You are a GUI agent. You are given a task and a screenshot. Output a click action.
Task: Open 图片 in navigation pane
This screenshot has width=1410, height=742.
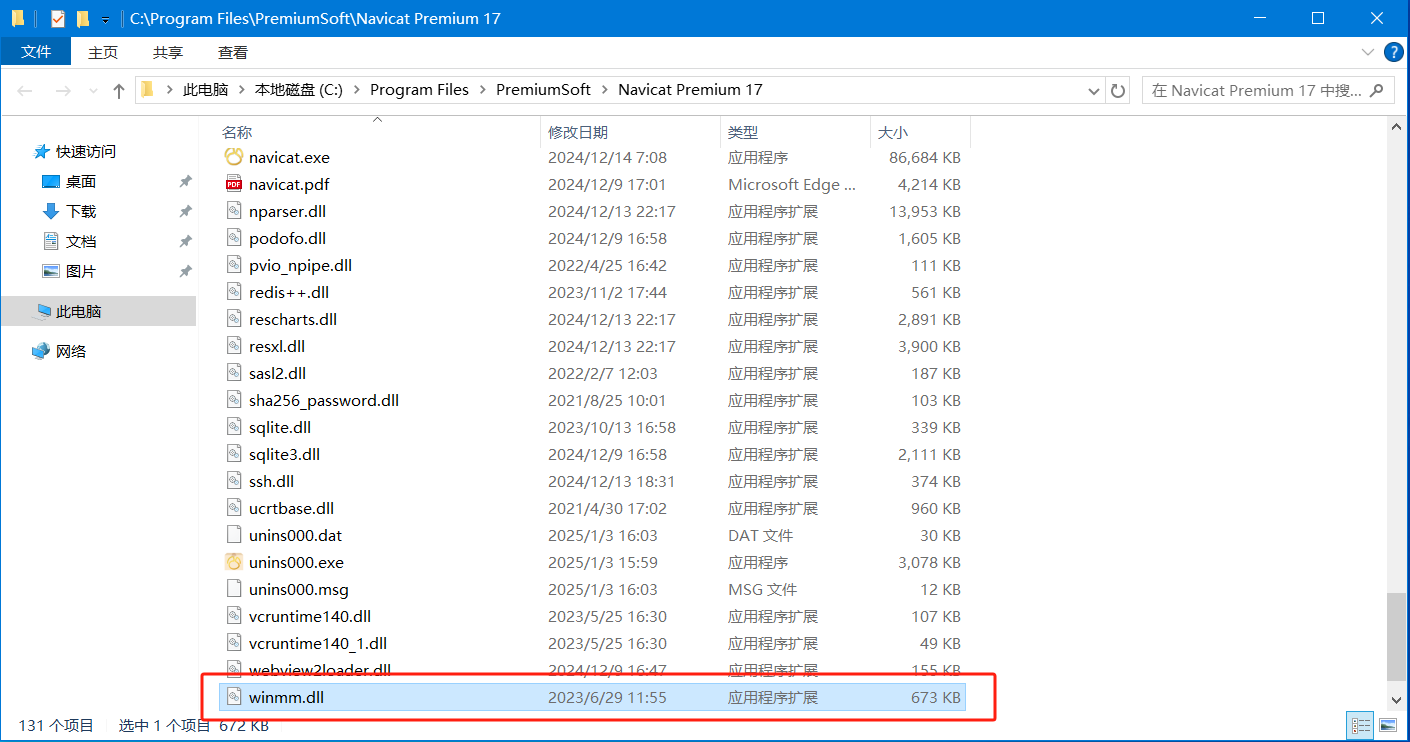point(81,271)
